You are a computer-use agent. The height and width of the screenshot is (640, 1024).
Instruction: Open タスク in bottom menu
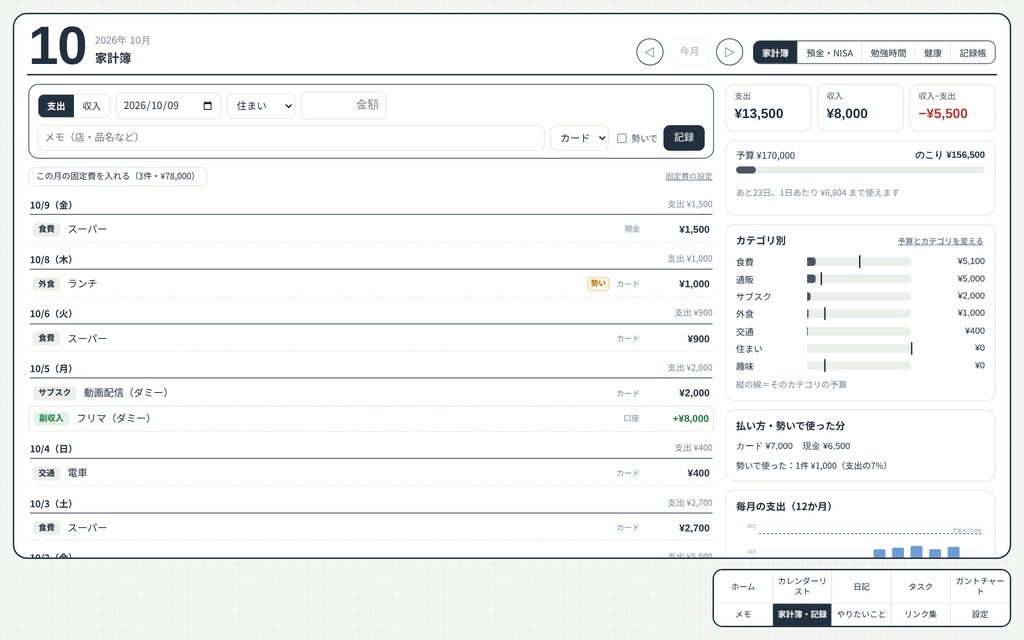click(x=920, y=586)
